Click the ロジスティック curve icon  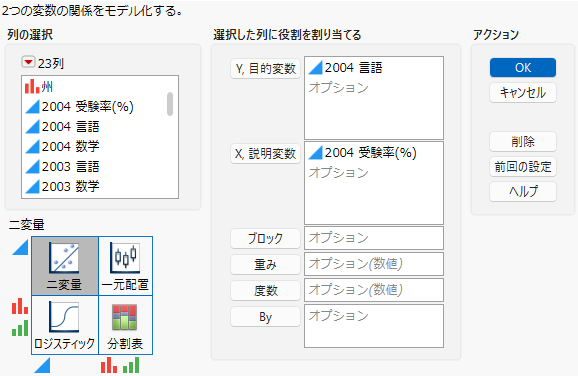tap(64, 317)
